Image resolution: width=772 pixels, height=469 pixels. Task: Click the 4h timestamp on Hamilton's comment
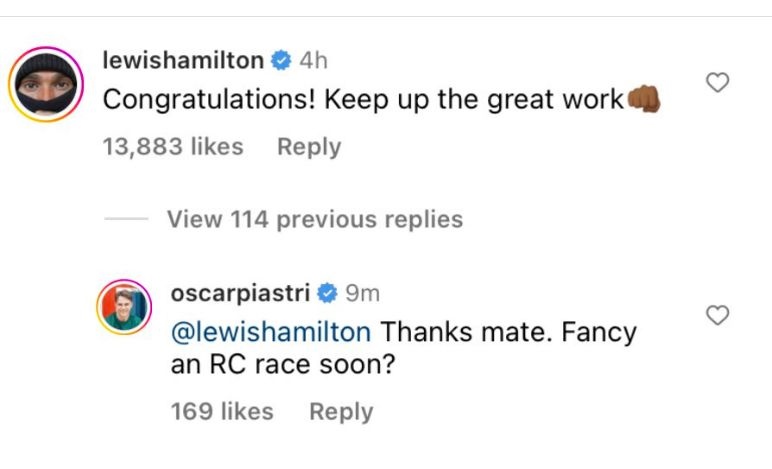[314, 61]
